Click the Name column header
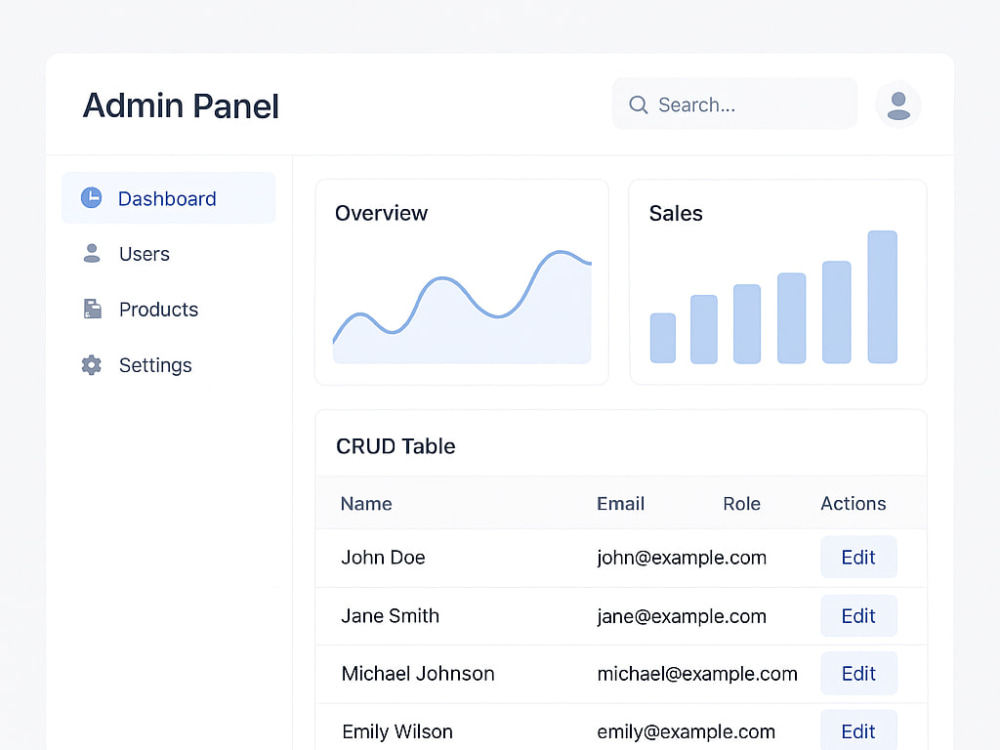Image resolution: width=1000 pixels, height=750 pixels. tap(366, 504)
